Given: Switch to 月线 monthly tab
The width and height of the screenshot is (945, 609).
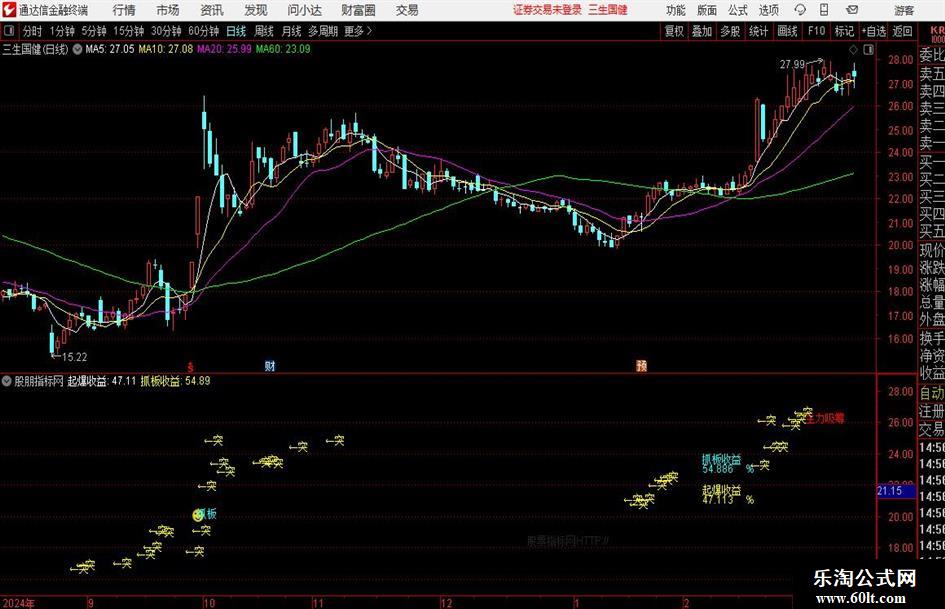Looking at the screenshot, I should [x=292, y=31].
